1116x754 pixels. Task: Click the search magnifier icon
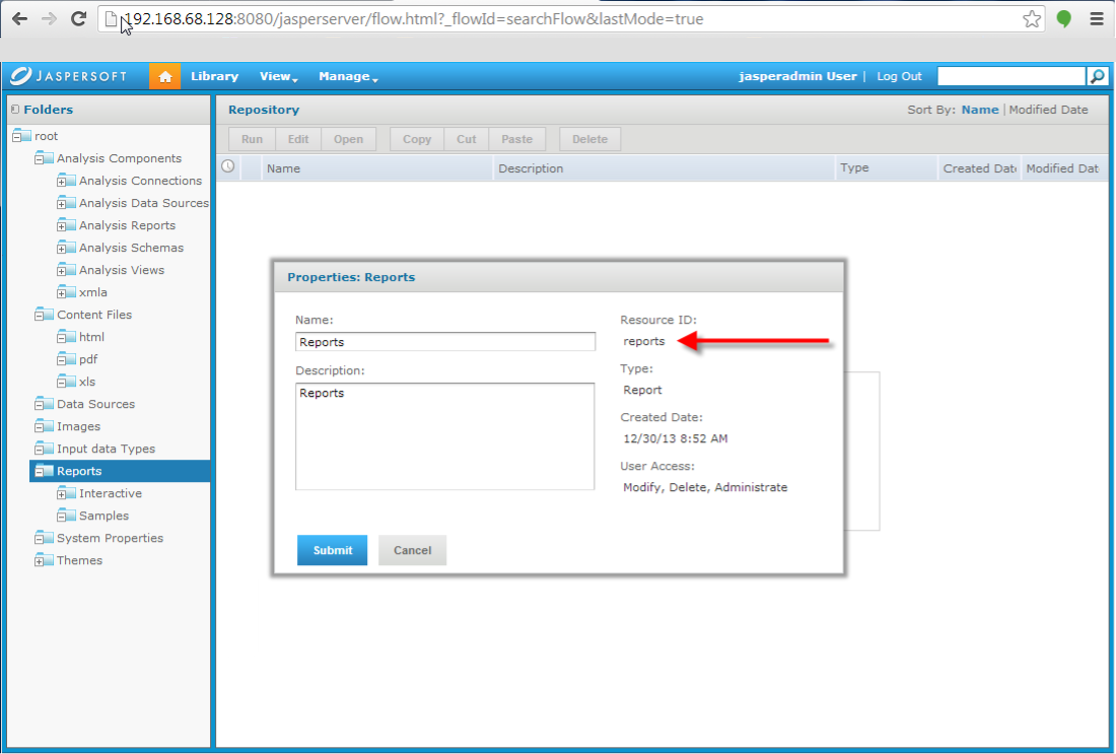[1098, 76]
